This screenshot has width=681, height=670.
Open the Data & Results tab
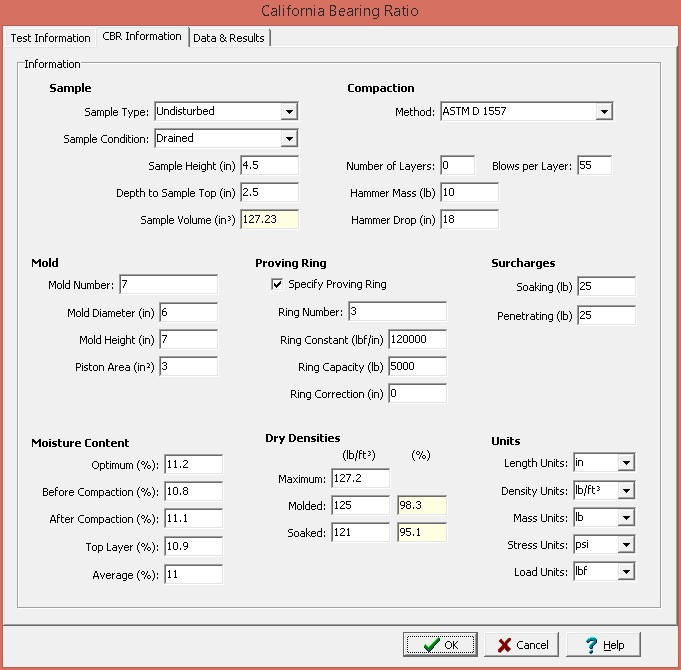pos(229,38)
